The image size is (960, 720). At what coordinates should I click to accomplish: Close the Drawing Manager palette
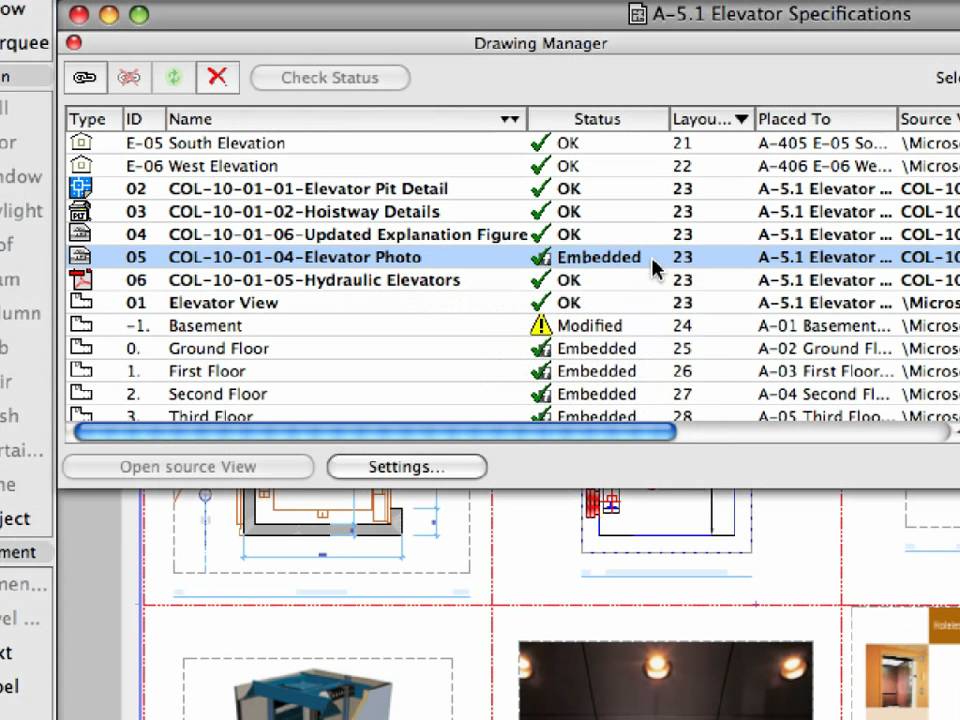[74, 42]
